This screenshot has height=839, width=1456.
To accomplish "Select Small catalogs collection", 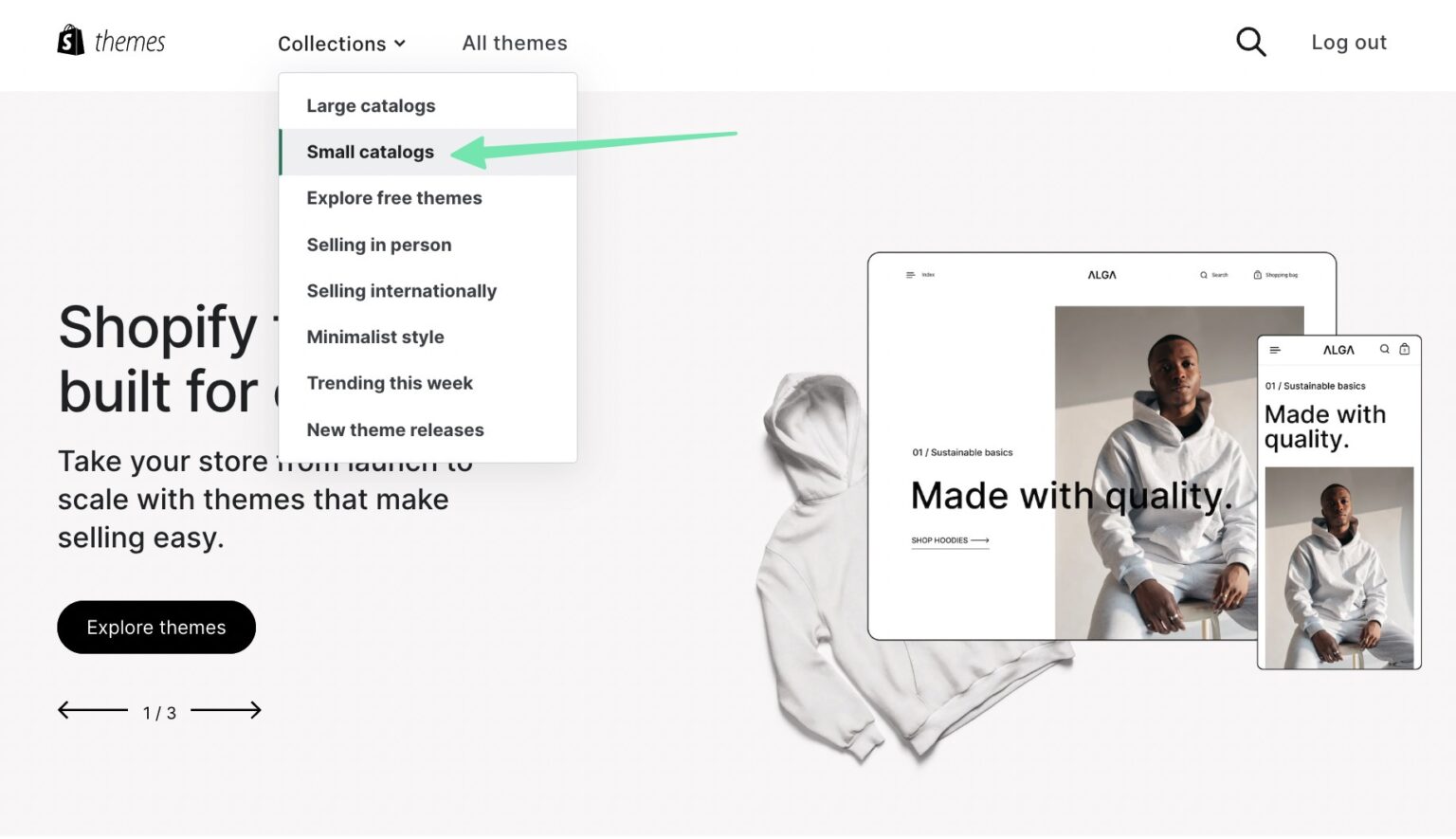I will coord(370,152).
